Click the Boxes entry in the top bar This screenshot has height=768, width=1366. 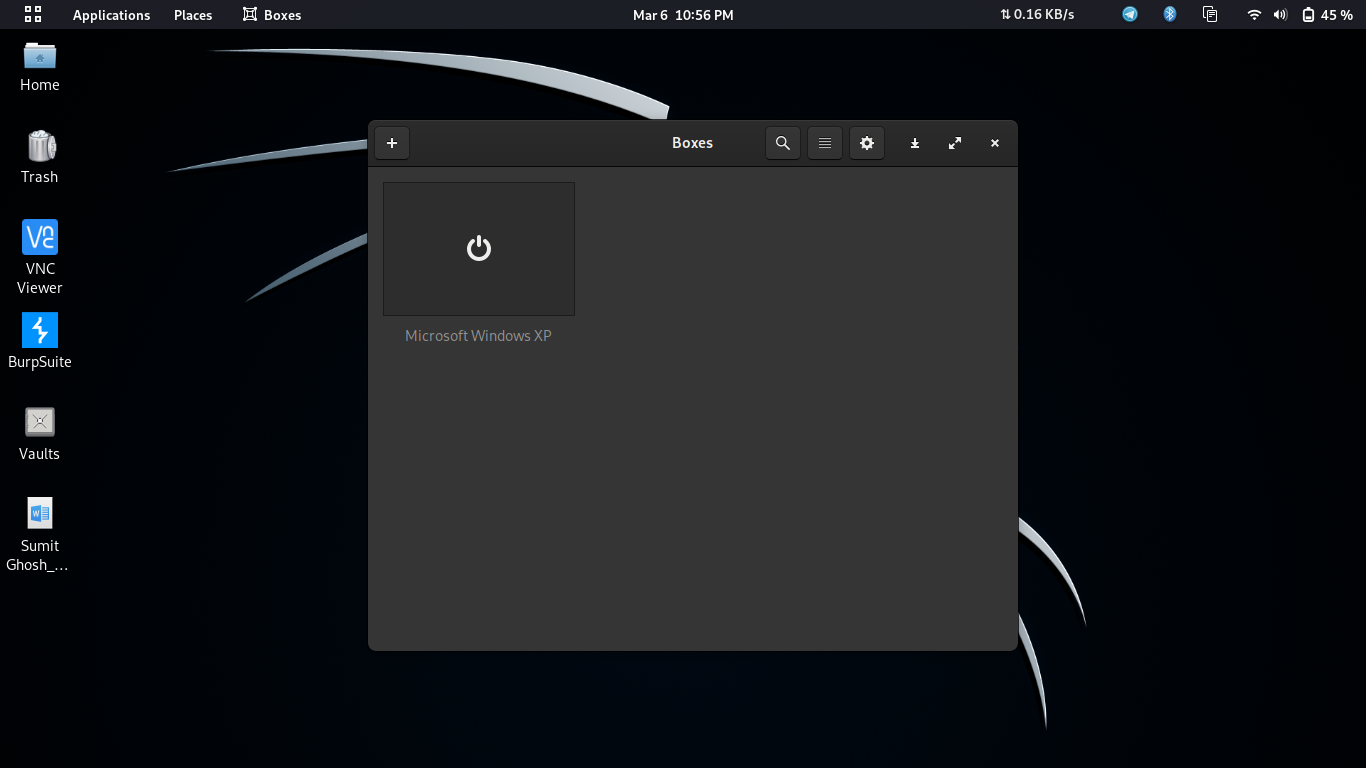click(x=271, y=14)
